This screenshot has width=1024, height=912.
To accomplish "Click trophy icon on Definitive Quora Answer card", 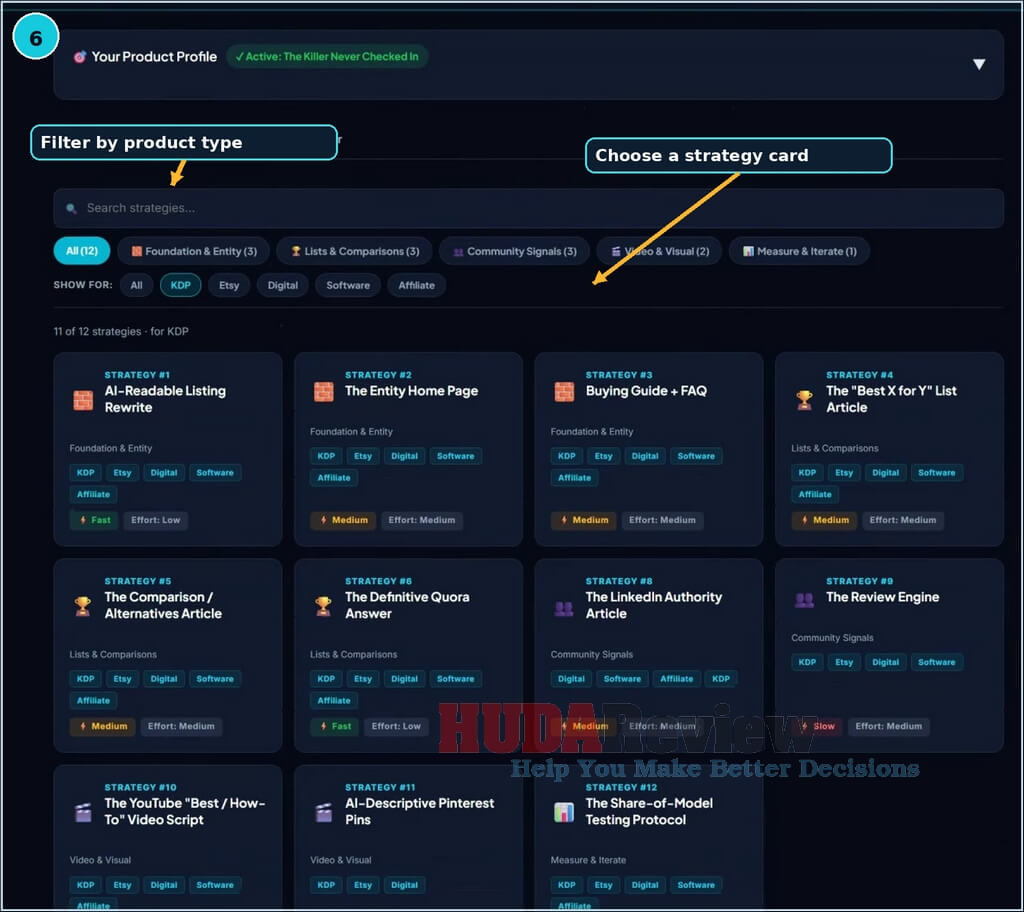I will [323, 606].
